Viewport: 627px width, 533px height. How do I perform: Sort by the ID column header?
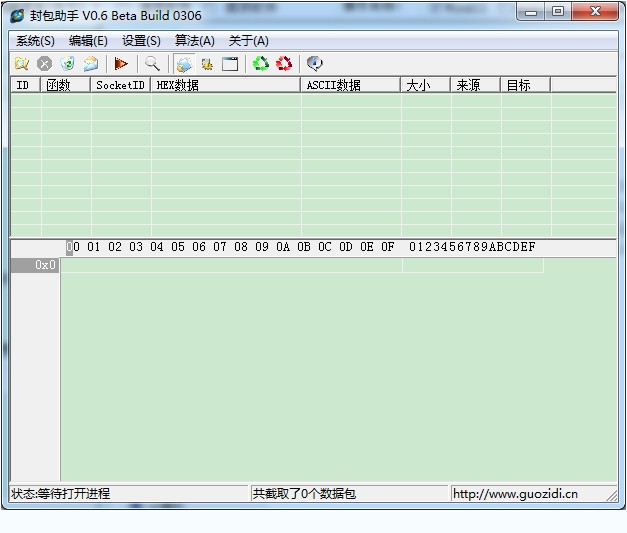[26, 85]
